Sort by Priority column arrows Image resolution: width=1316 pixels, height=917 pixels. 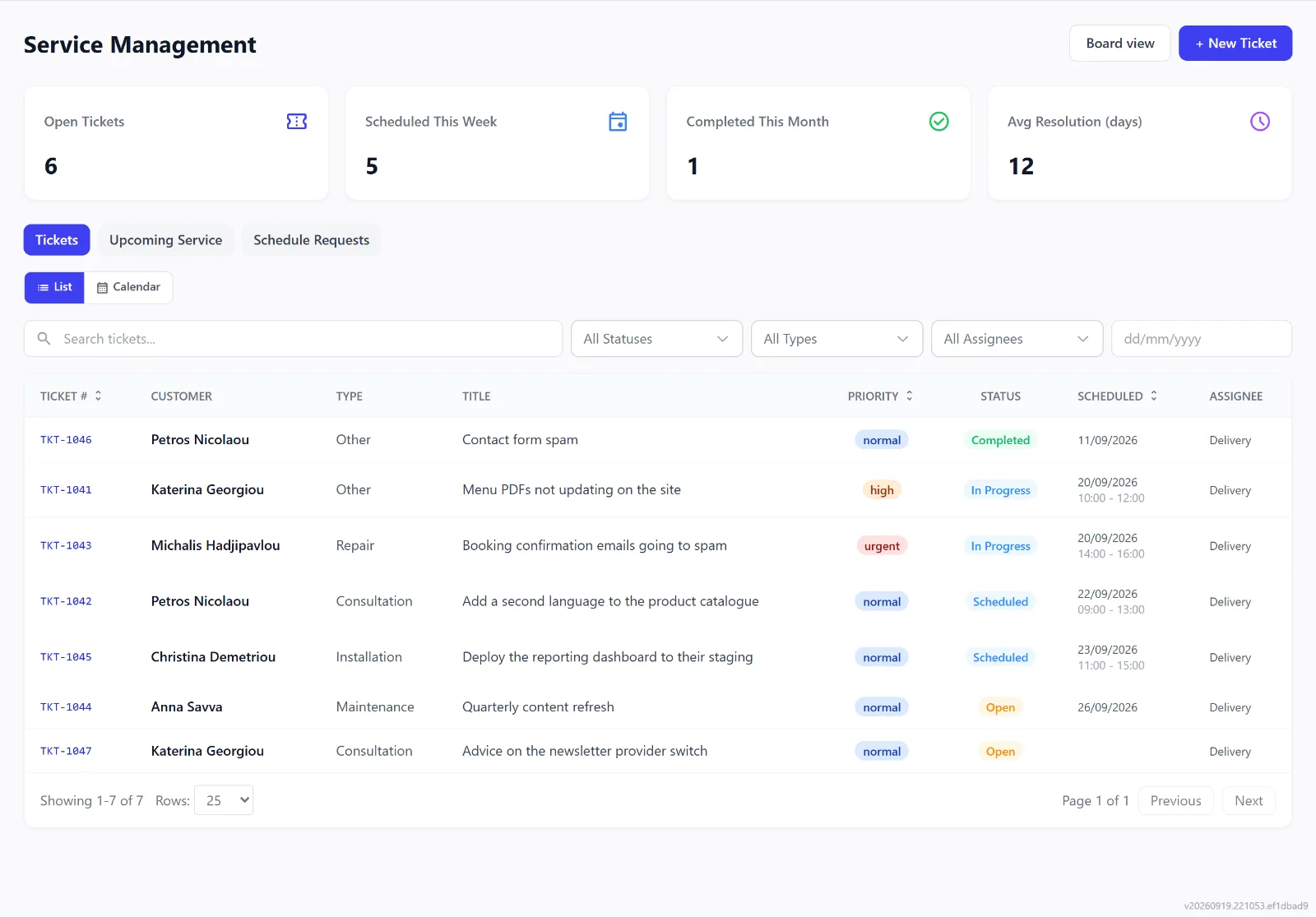tap(909, 396)
